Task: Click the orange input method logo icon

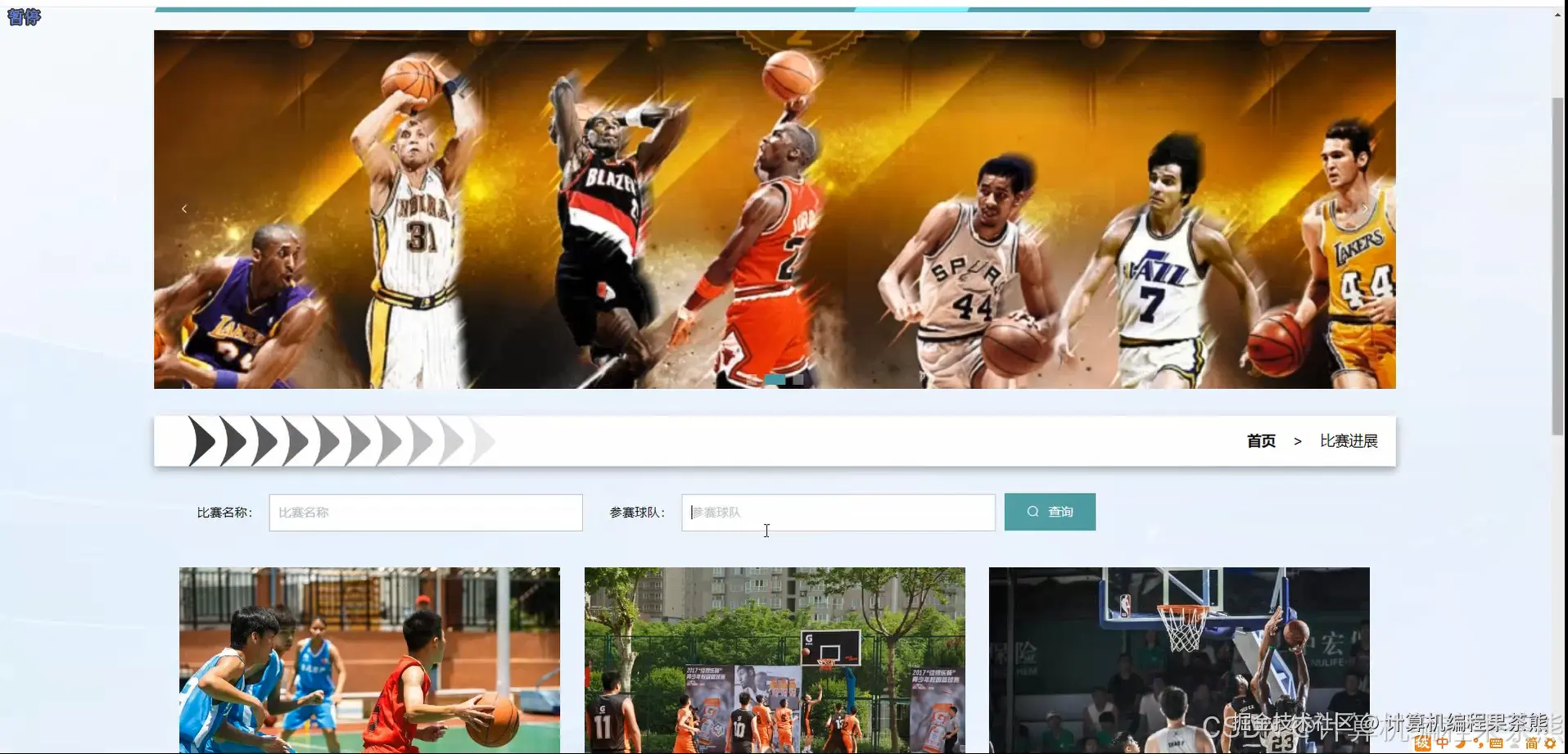Action: [x=1422, y=743]
